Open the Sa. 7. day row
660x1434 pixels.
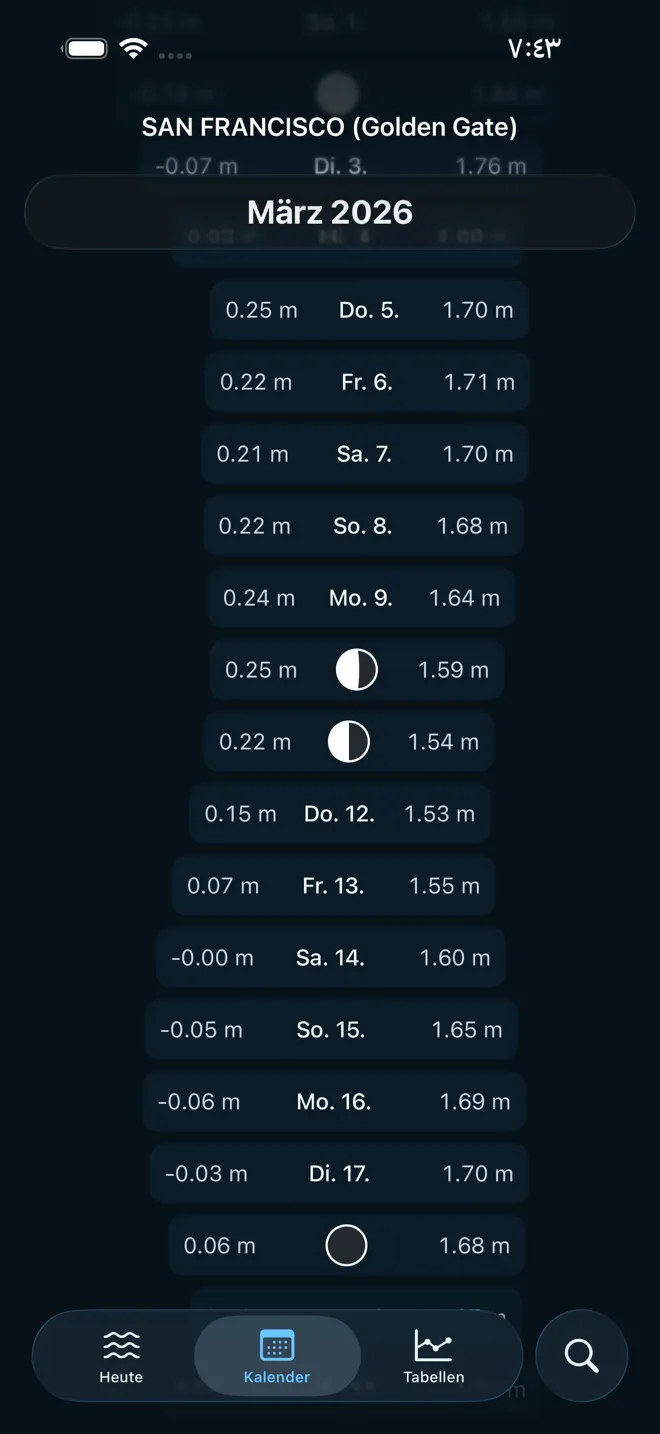tap(364, 454)
